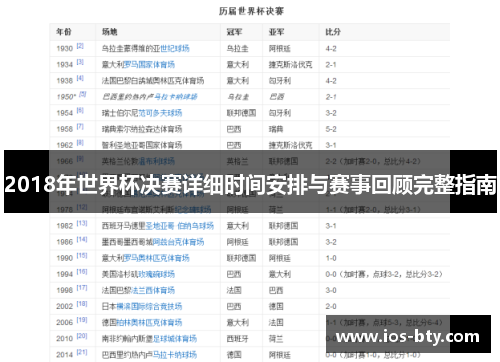
Task: Open the 范可多夫球场 link
Action: (x=160, y=113)
